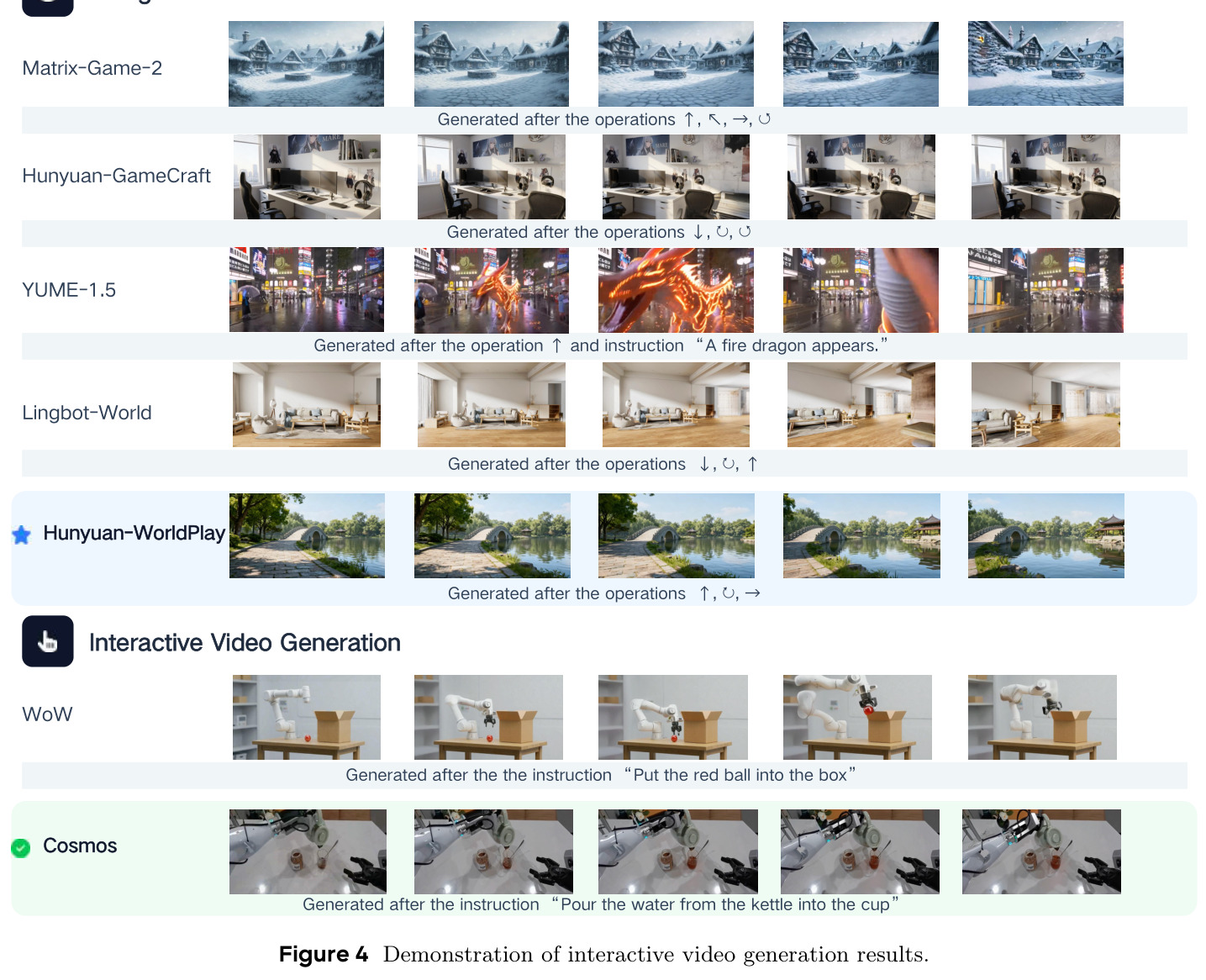Open the second WoW robot arm frame
The width and height of the screenshot is (1206, 980).
pyautogui.click(x=488, y=717)
